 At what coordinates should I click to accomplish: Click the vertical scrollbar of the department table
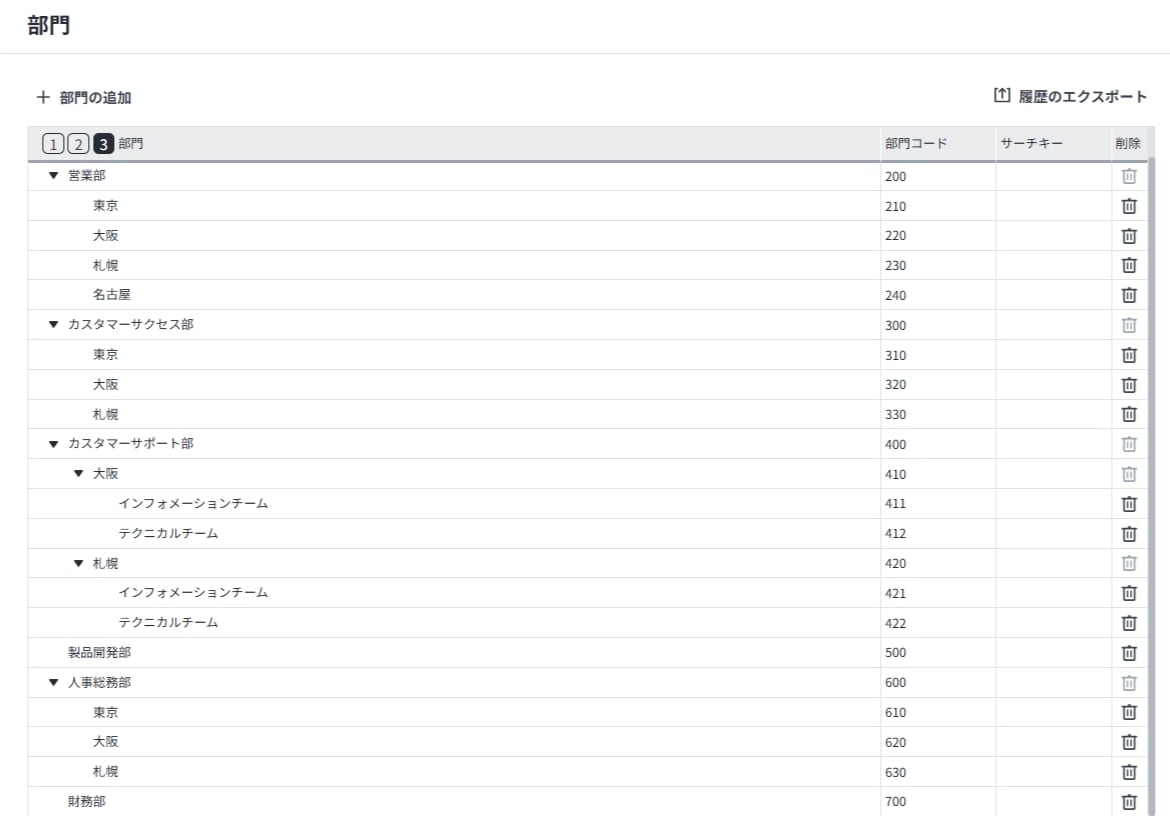[1151, 485]
